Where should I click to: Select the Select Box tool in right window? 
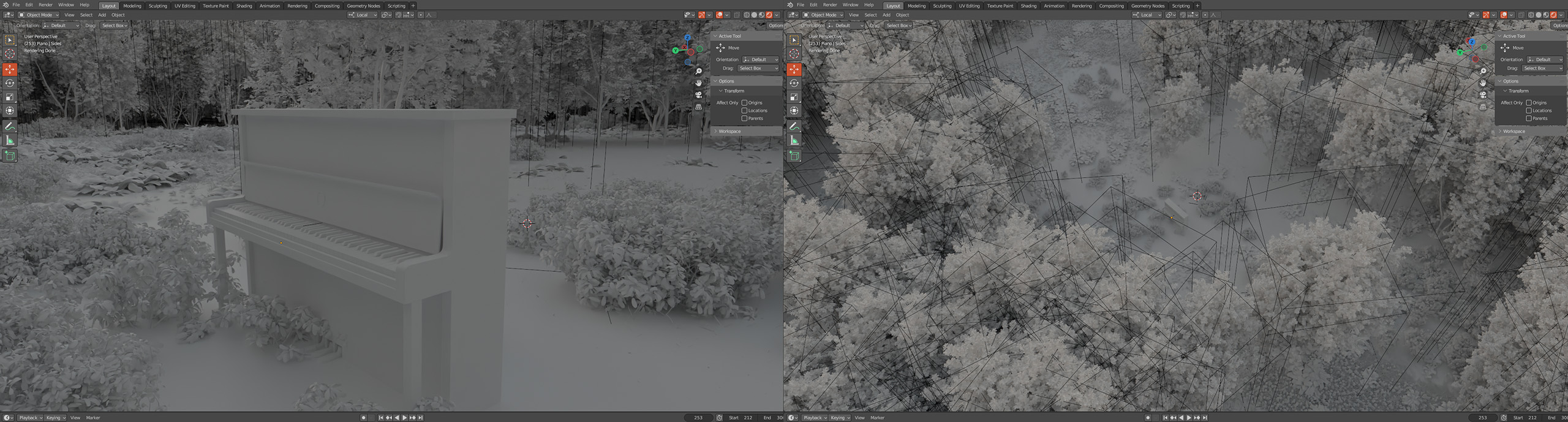[x=794, y=40]
